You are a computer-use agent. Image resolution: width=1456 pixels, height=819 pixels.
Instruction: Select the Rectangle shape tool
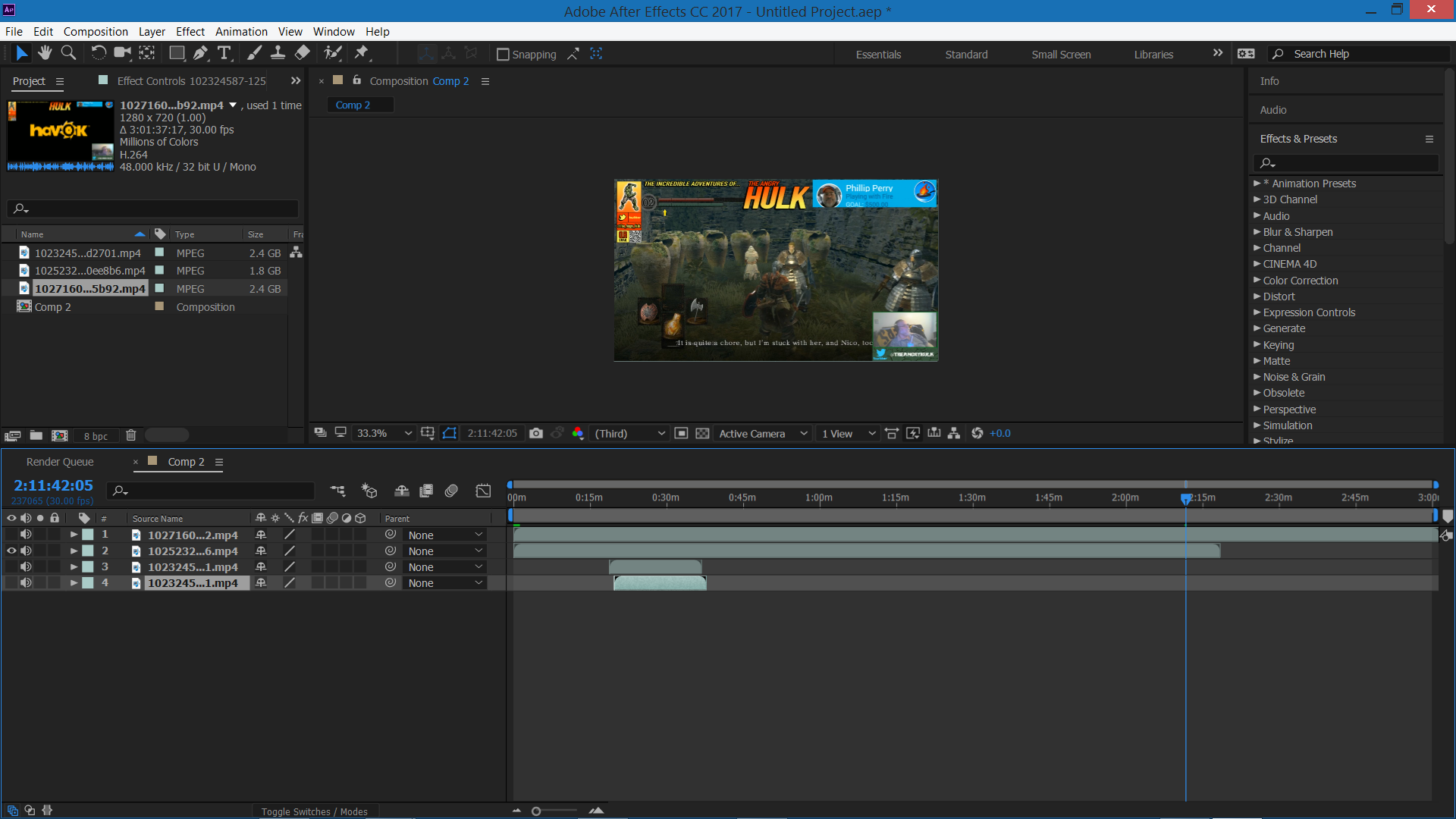[177, 53]
